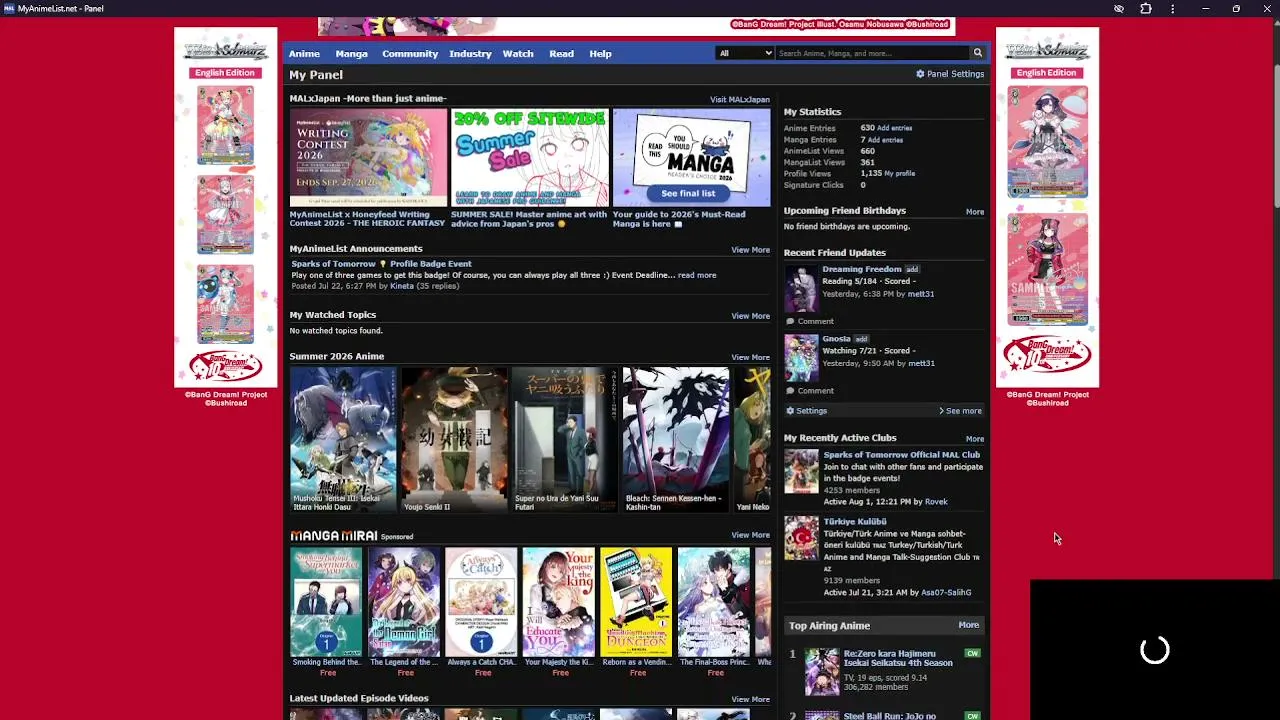
Task: Open Sparks of Tomorrow club image
Action: [x=801, y=472]
